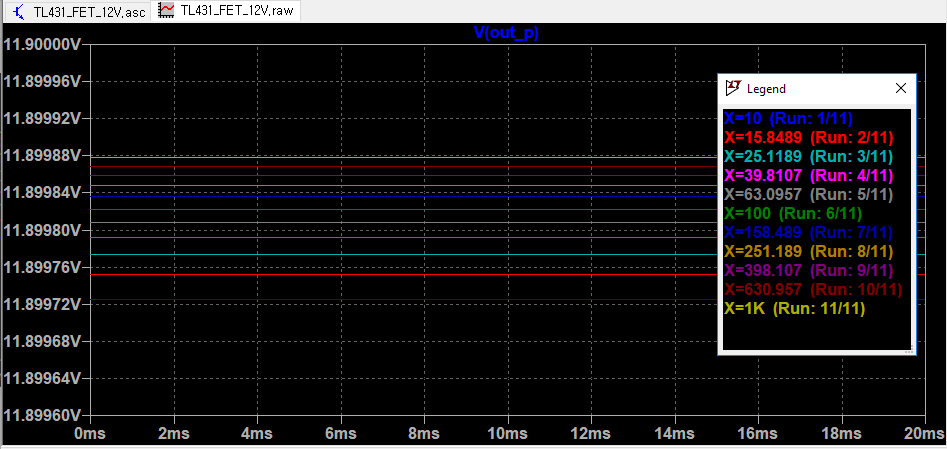The width and height of the screenshot is (947, 449).
Task: Select legend entry X=39.8107 (Run: 4/11)
Action: pos(808,175)
